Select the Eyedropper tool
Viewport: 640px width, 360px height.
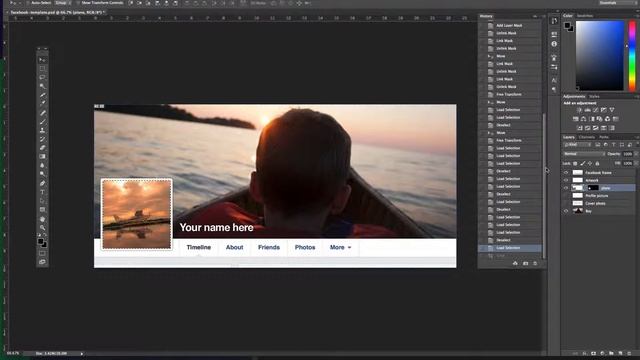click(42, 104)
